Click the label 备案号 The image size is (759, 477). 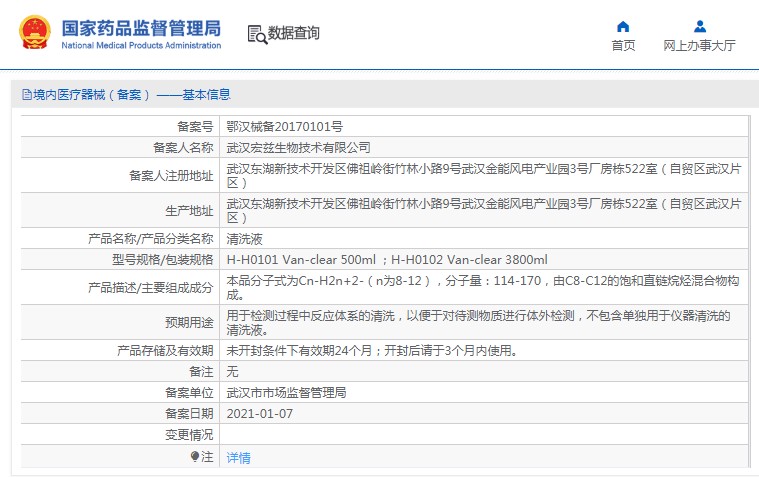[x=195, y=127]
